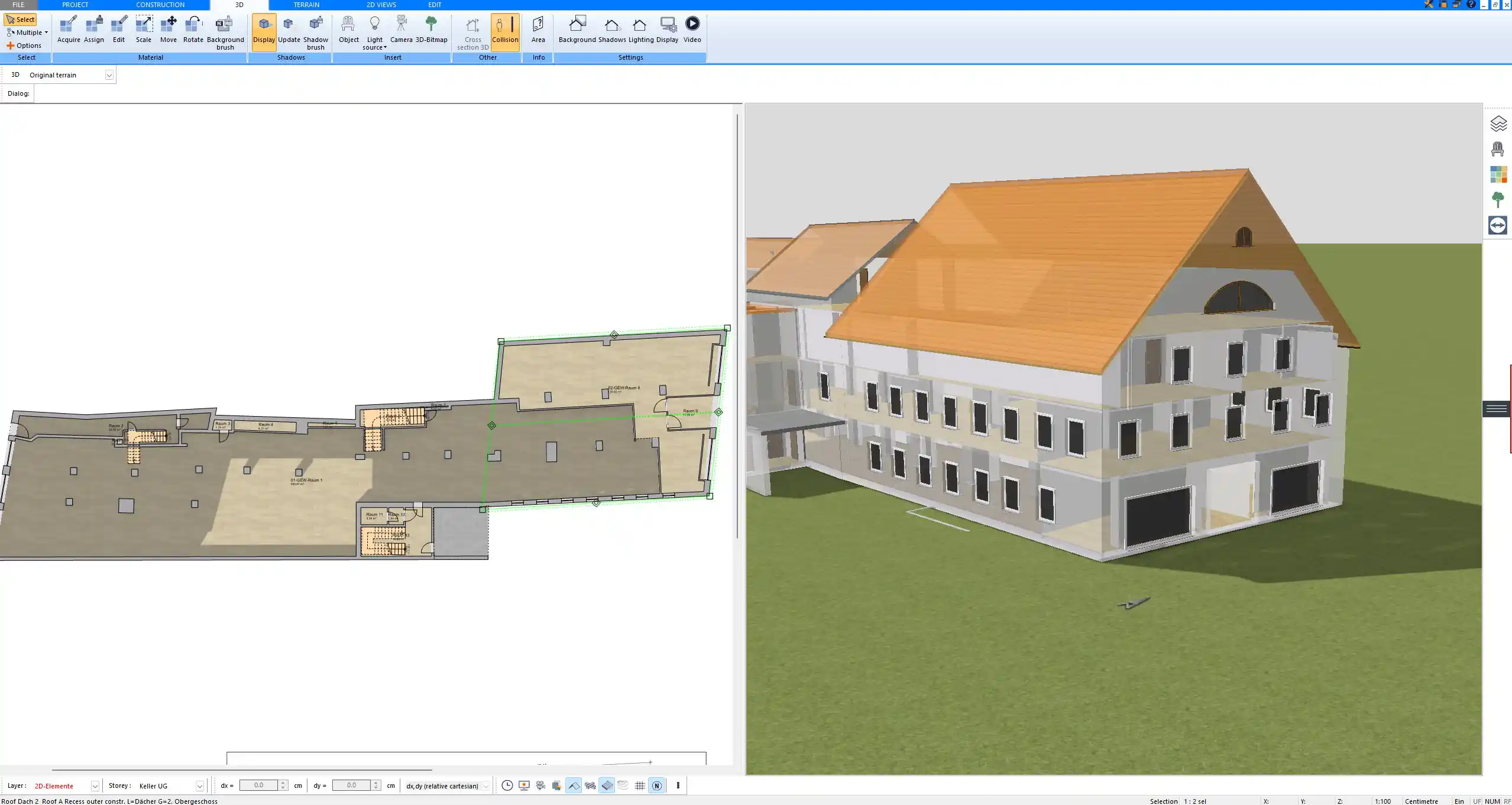This screenshot has height=805, width=1512.
Task: Click the Acquire material tool
Action: pyautogui.click(x=69, y=30)
